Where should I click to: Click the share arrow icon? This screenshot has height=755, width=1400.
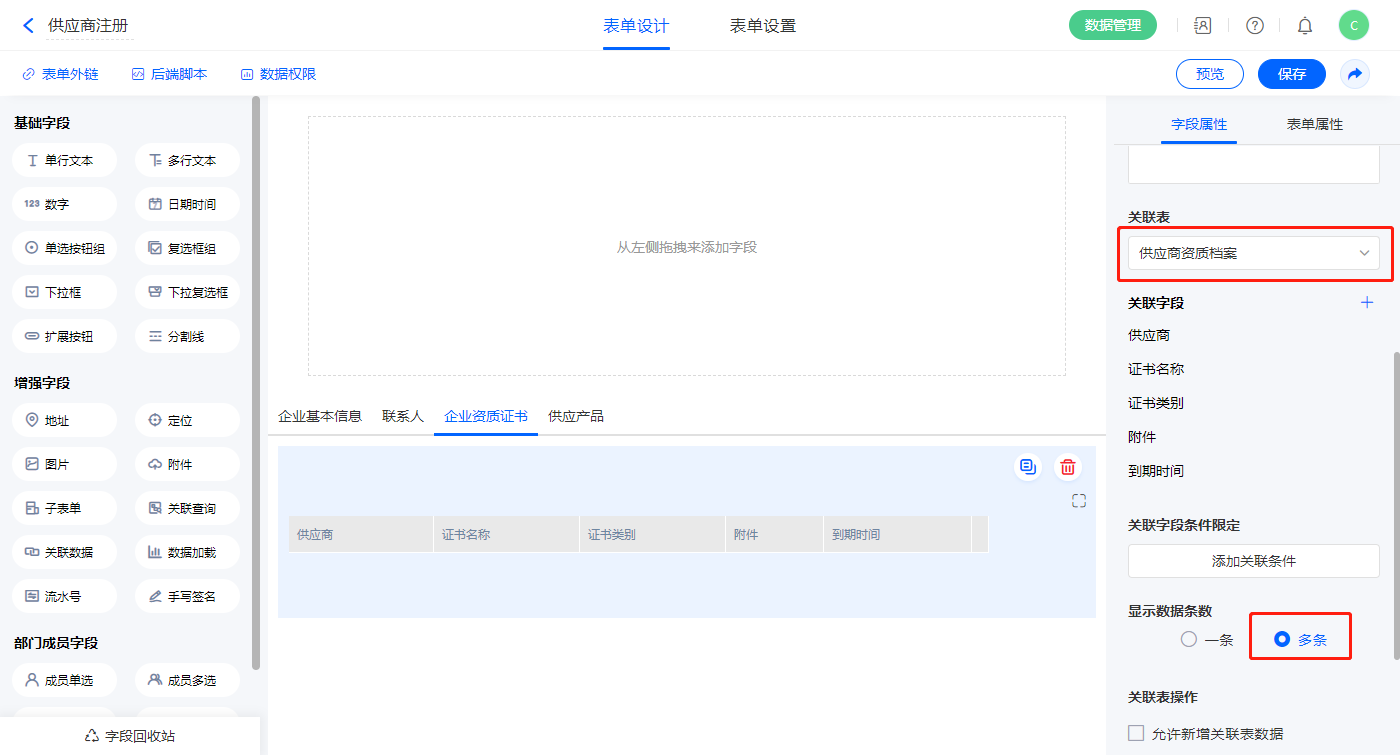(1355, 74)
